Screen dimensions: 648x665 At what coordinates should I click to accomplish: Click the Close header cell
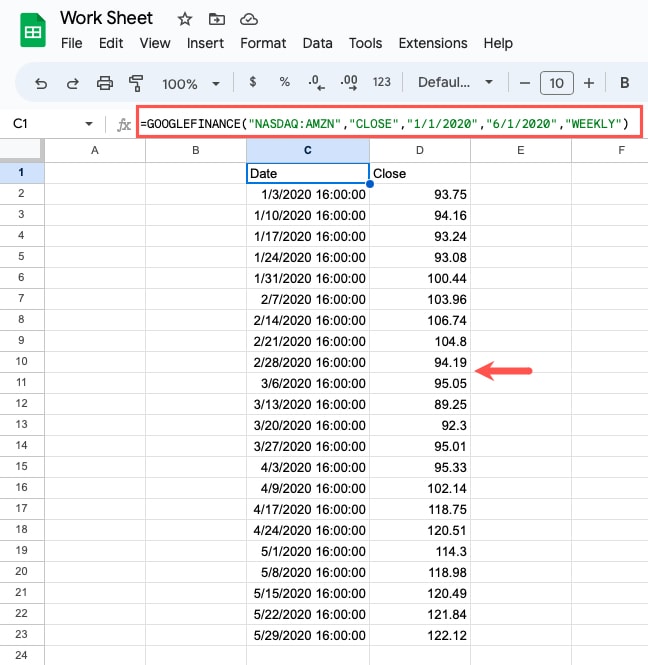click(x=420, y=173)
